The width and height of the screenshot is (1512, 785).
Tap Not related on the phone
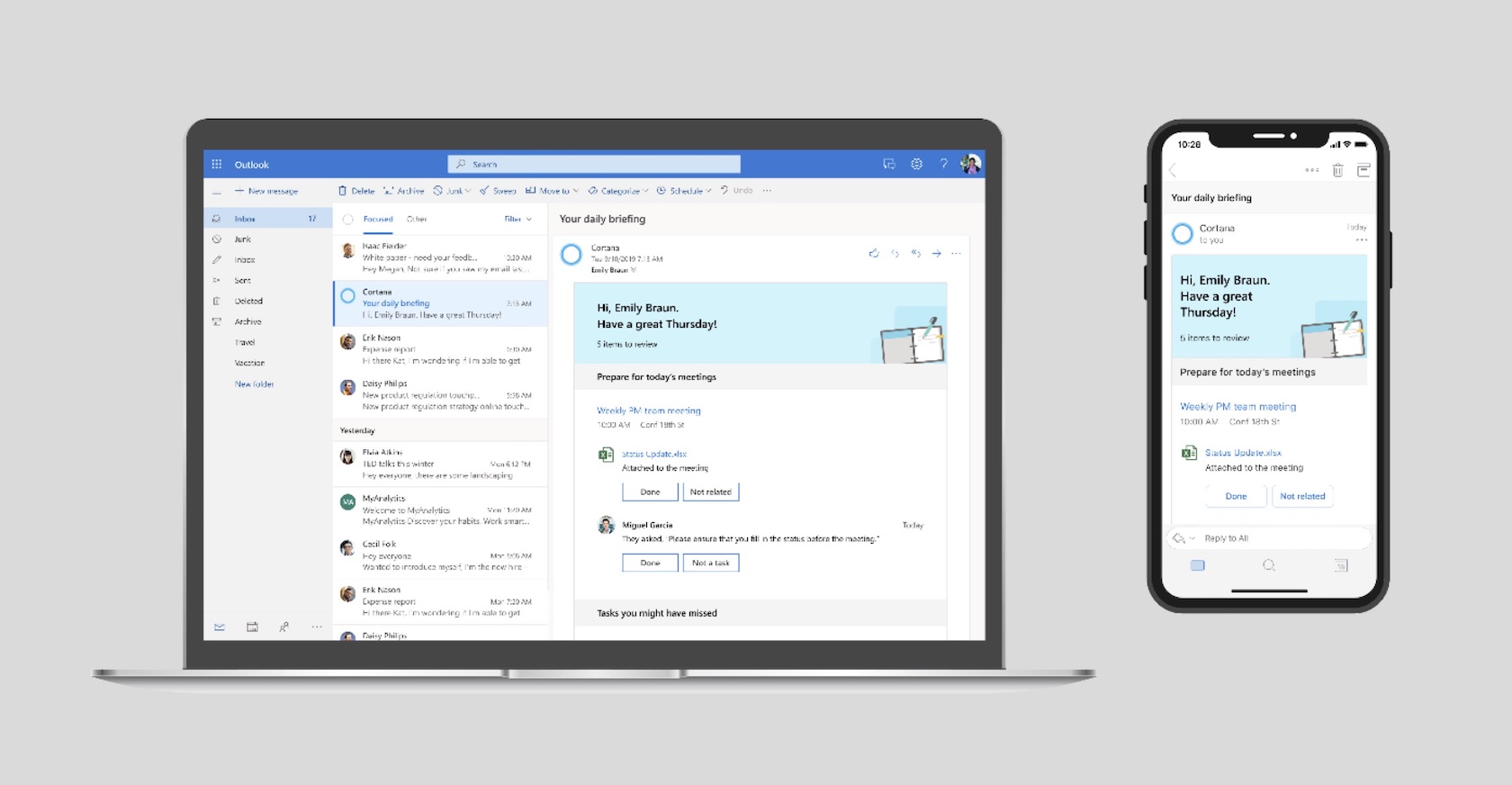coord(1302,496)
